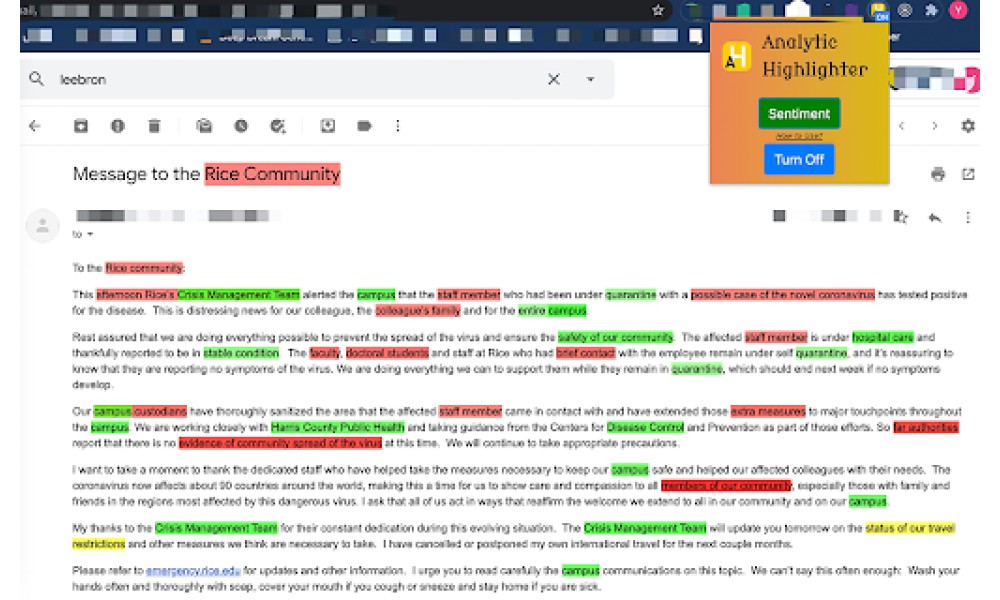Click green-highlighted 'stable condition'
This screenshot has height=600, width=1000.
tap(241, 353)
